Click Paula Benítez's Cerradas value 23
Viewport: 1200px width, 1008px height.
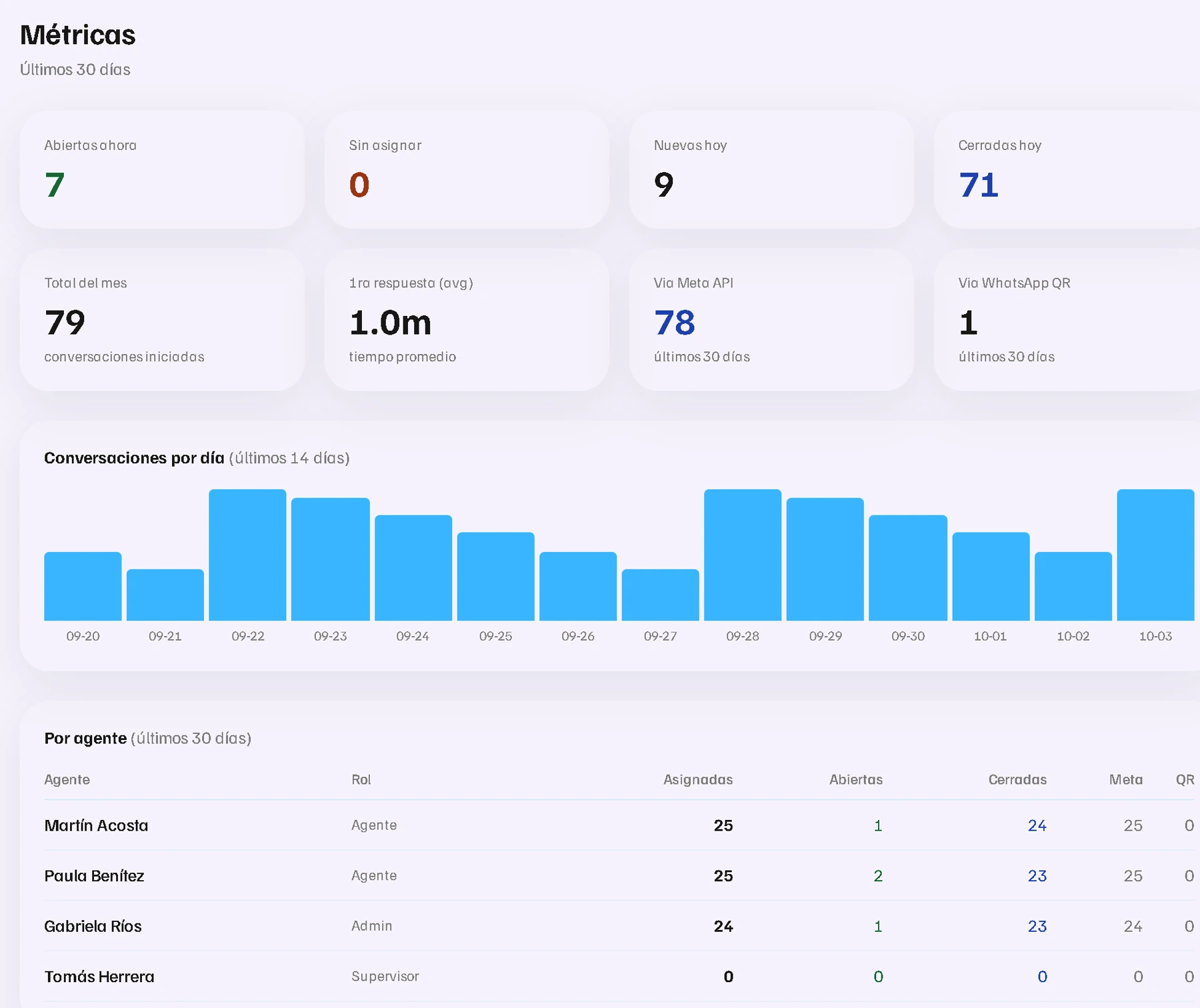pyautogui.click(x=1037, y=876)
